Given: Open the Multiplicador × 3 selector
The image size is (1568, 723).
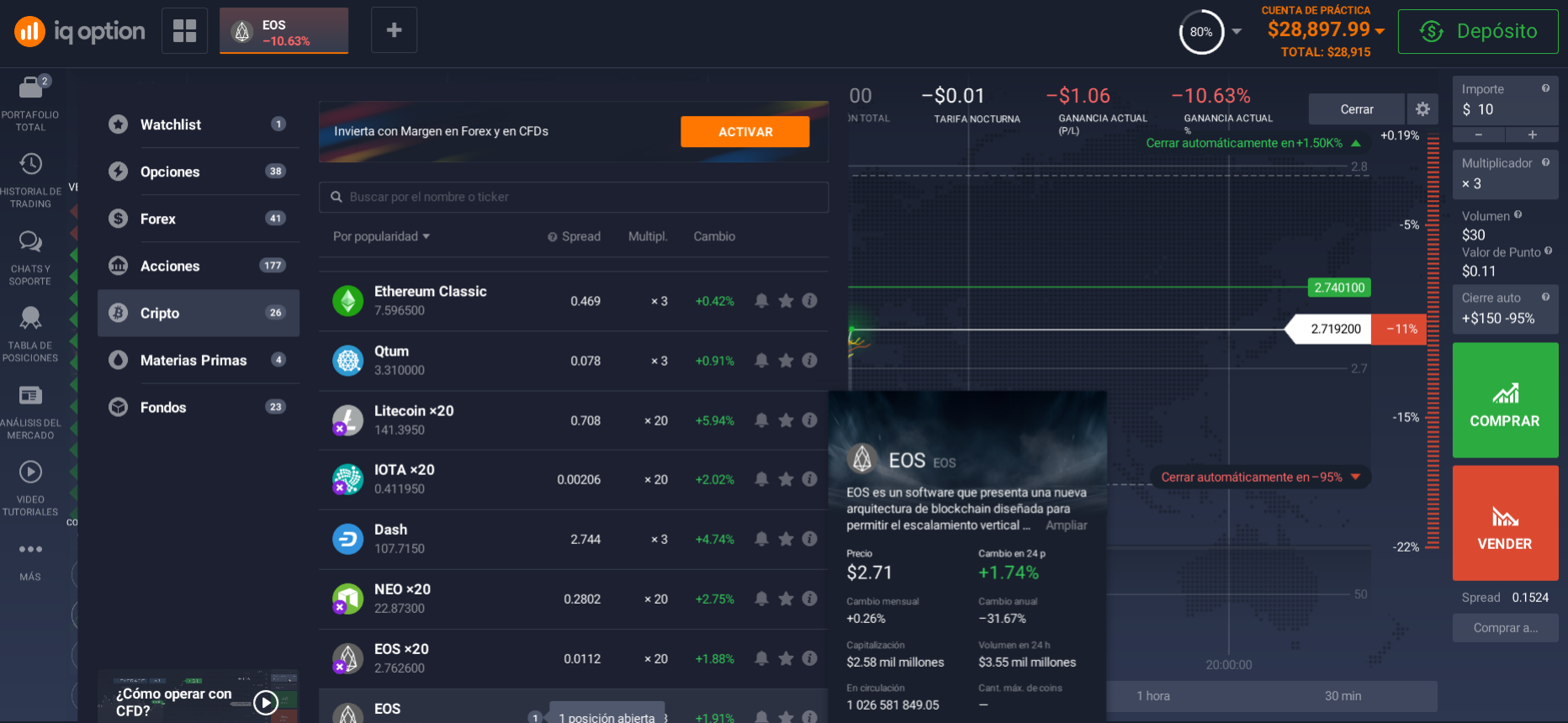Looking at the screenshot, I should 1505,174.
